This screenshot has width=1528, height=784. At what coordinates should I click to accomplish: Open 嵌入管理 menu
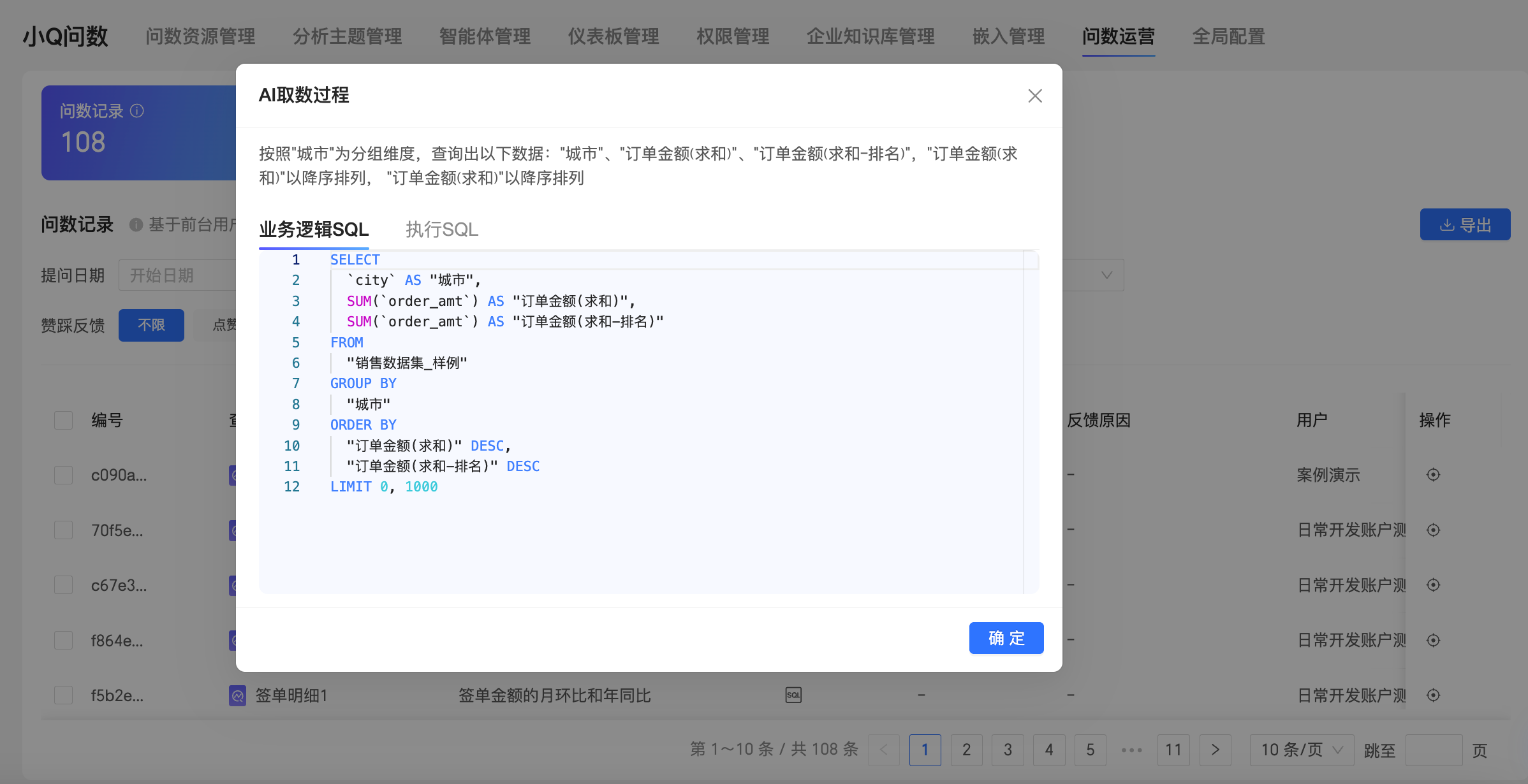[1008, 36]
